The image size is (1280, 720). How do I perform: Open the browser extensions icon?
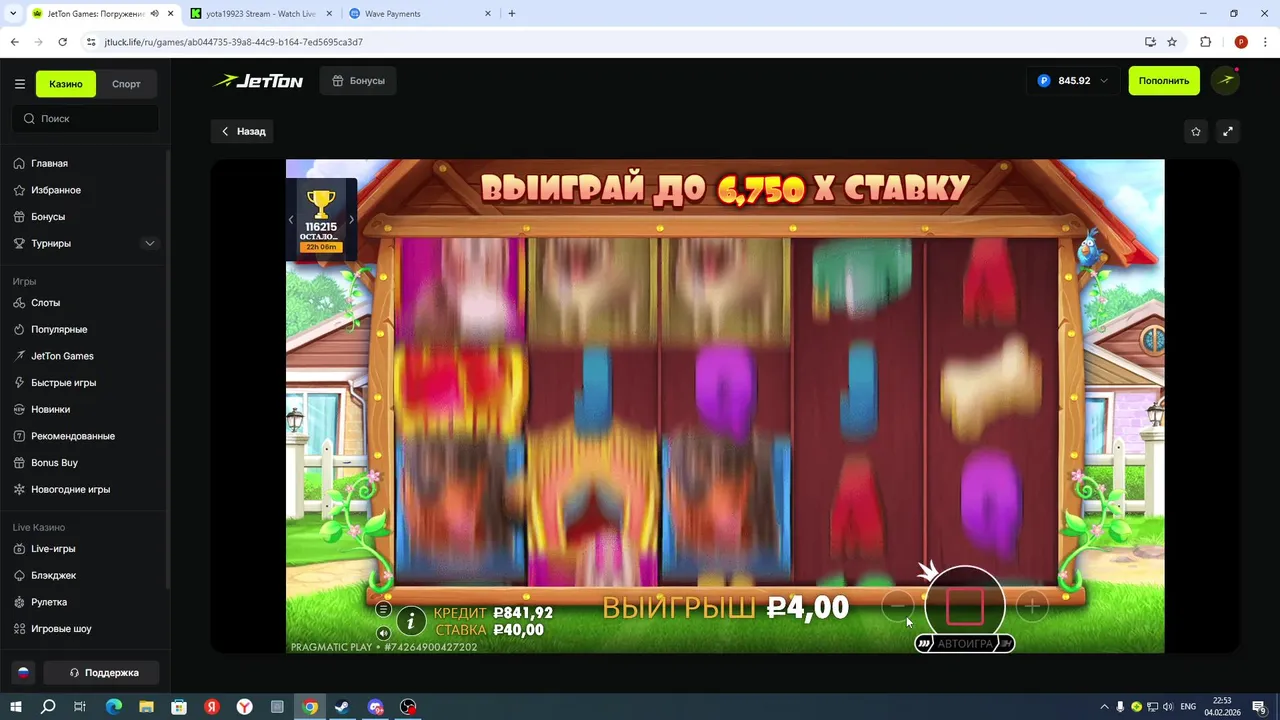pos(1205,42)
